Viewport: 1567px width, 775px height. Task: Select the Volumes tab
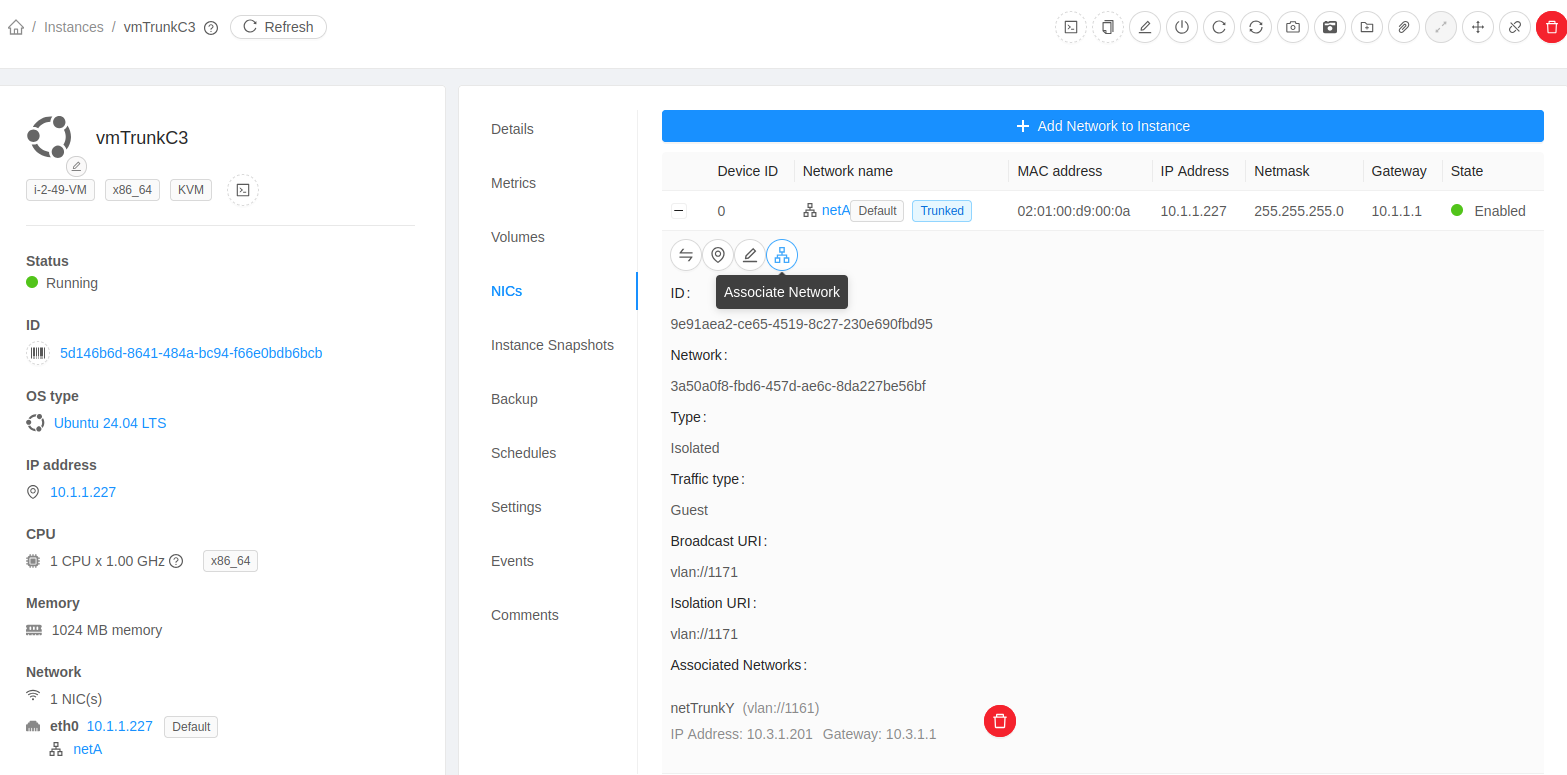click(x=518, y=237)
